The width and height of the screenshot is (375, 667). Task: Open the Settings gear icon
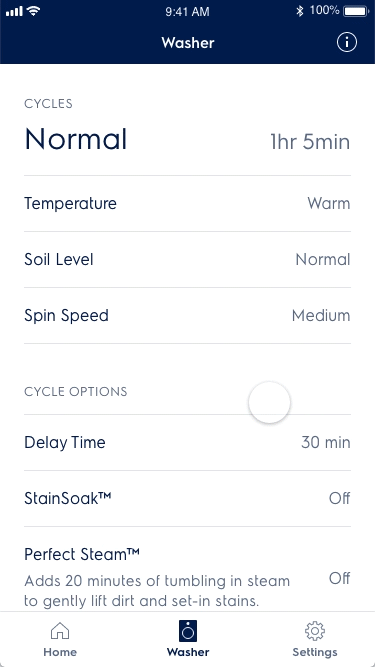coord(315,631)
